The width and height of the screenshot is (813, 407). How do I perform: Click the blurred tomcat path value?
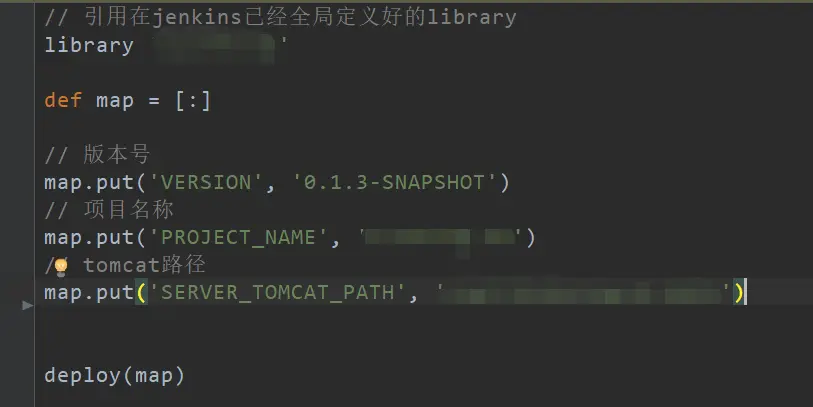(583, 293)
